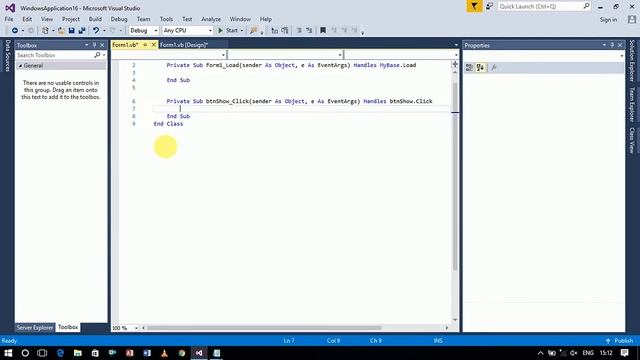Viewport: 640px width, 360px height.
Task: Open Property Pages wrench icon
Action: tap(493, 68)
